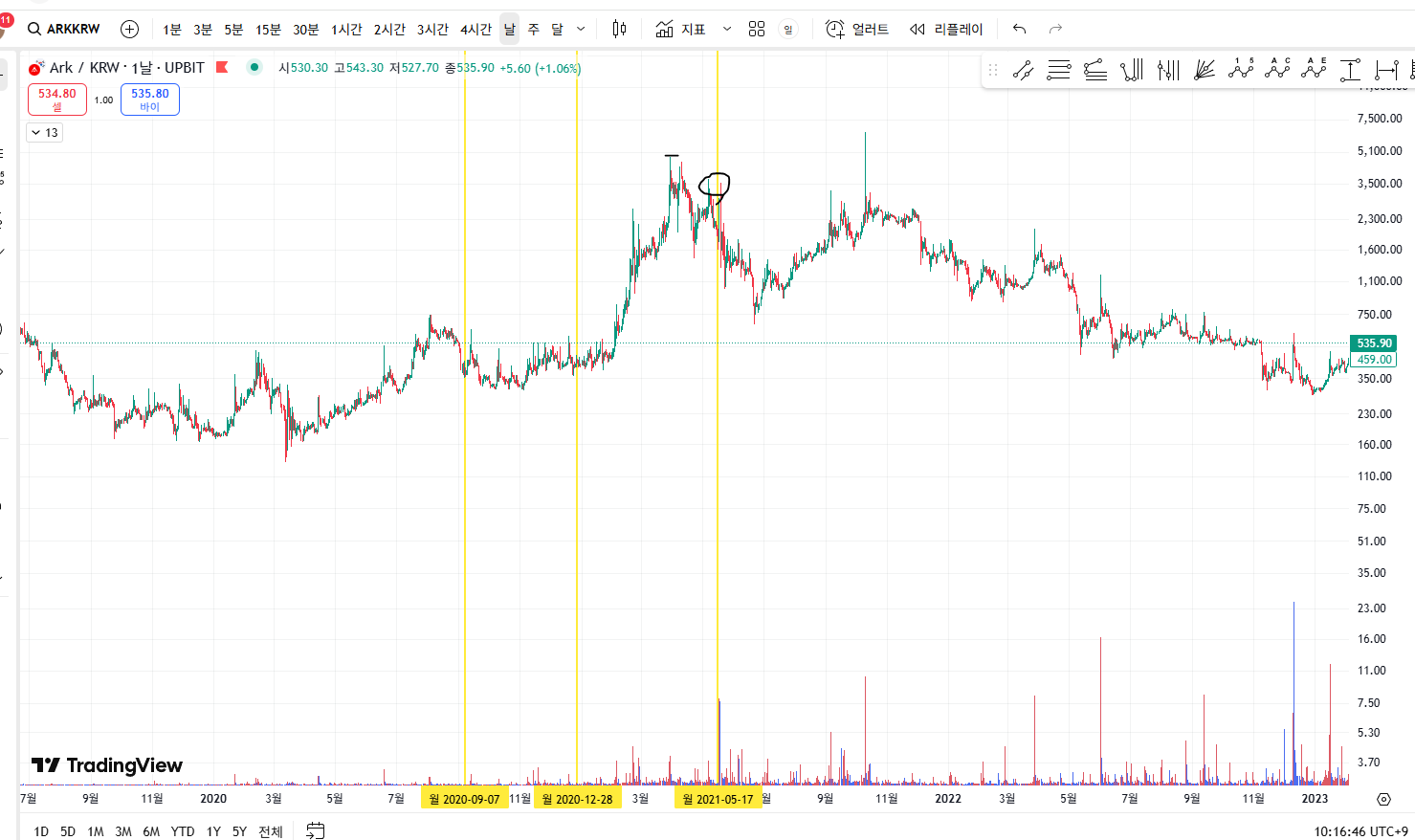Open the time axis settings gear
Image resolution: width=1415 pixels, height=840 pixels.
1383,799
